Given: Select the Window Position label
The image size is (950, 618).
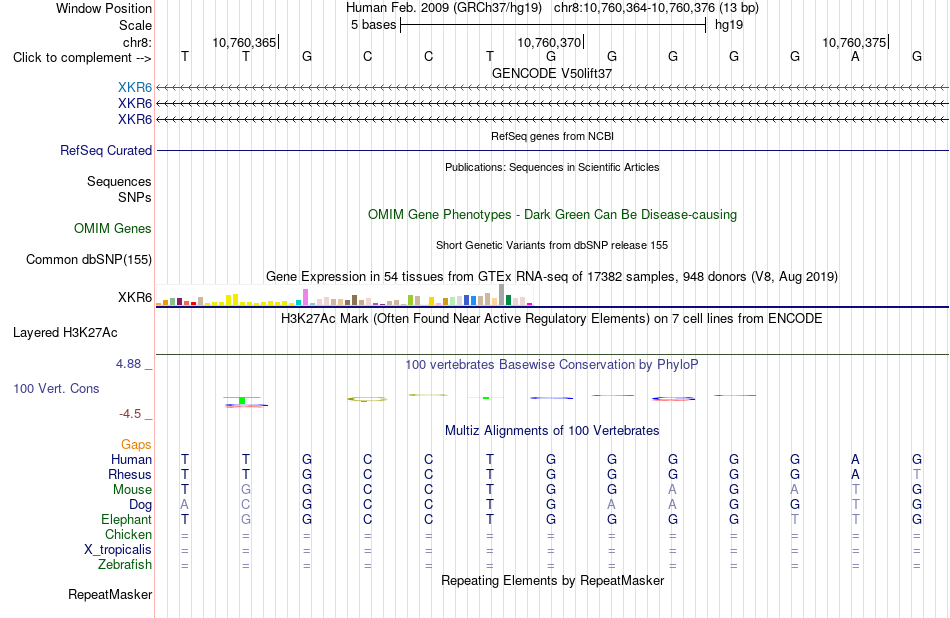Looking at the screenshot, I should (x=104, y=8).
